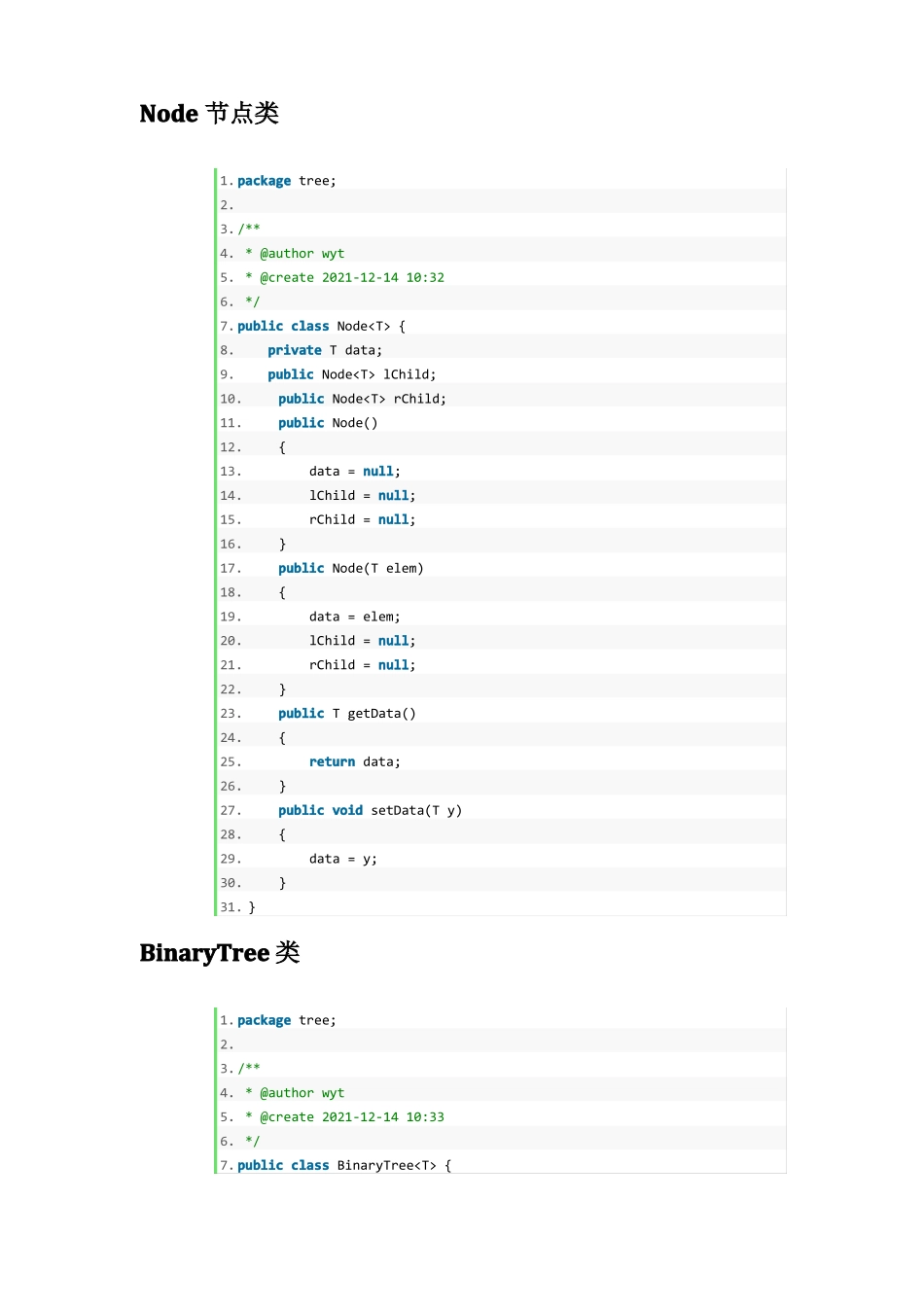Click the '@author wyt' comment in Node class
Image resolution: width=924 pixels, height=1307 pixels.
[302, 254]
